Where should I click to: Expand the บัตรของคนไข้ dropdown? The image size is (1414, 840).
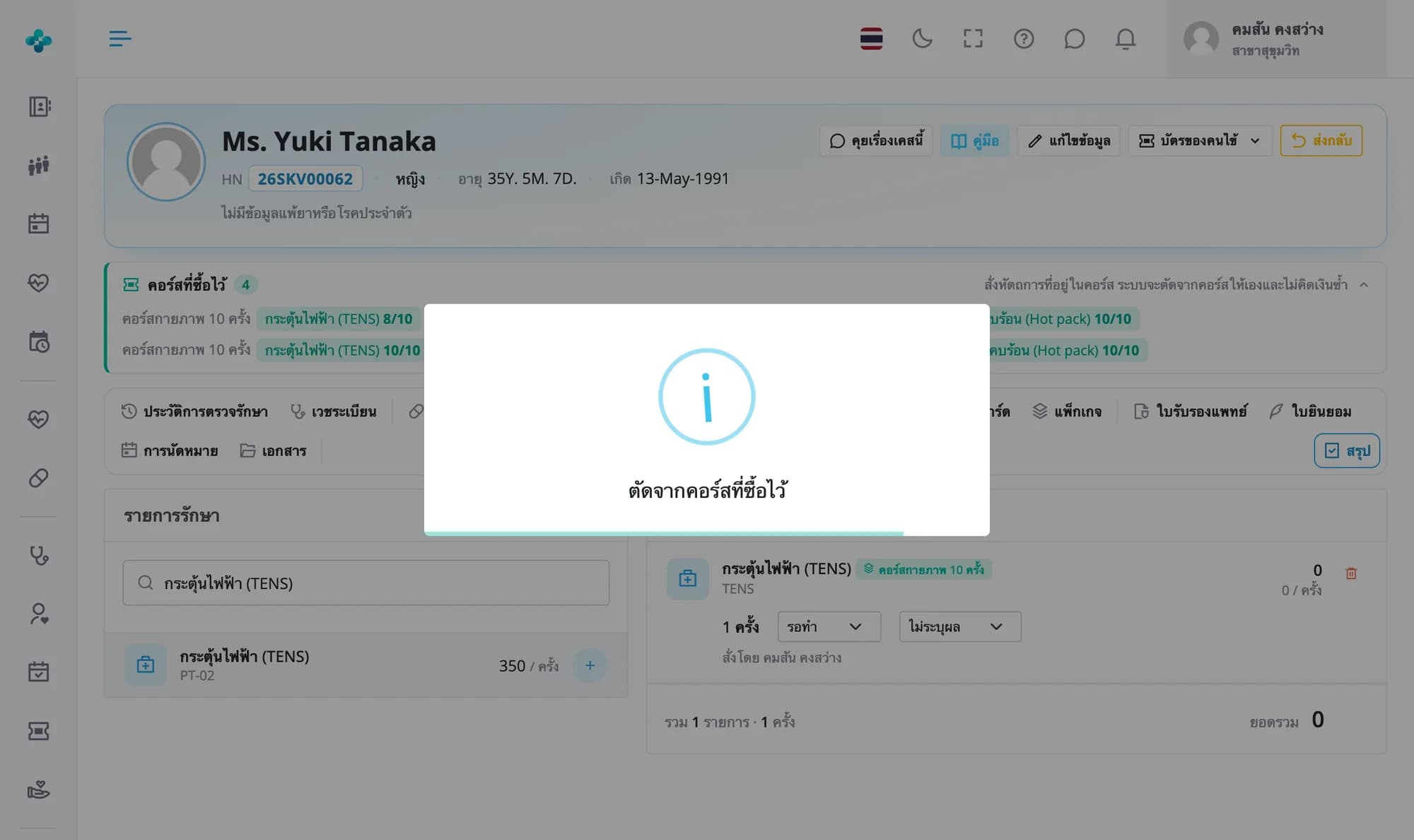[x=1200, y=141]
